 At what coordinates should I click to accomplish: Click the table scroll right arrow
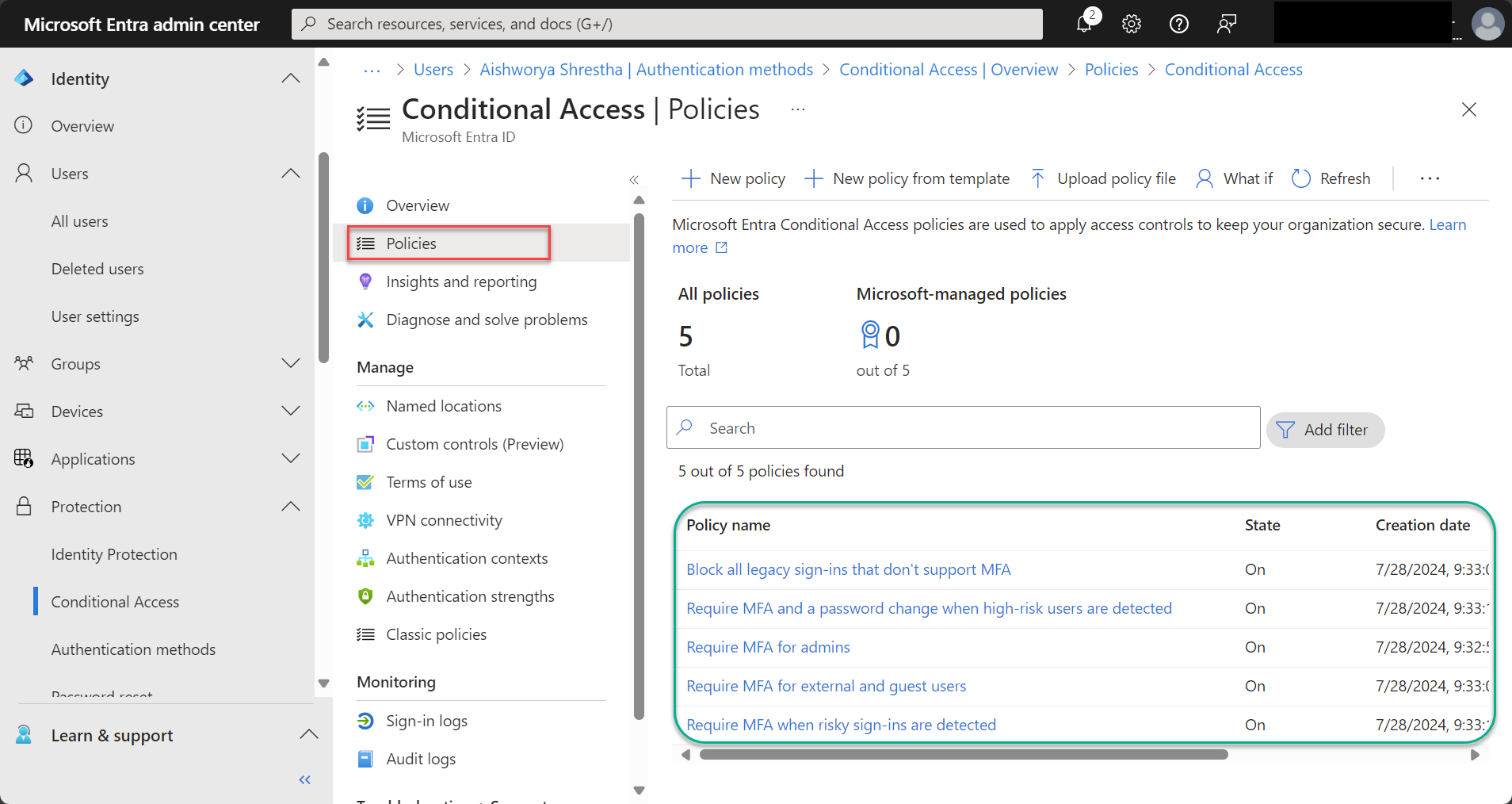click(x=1475, y=755)
